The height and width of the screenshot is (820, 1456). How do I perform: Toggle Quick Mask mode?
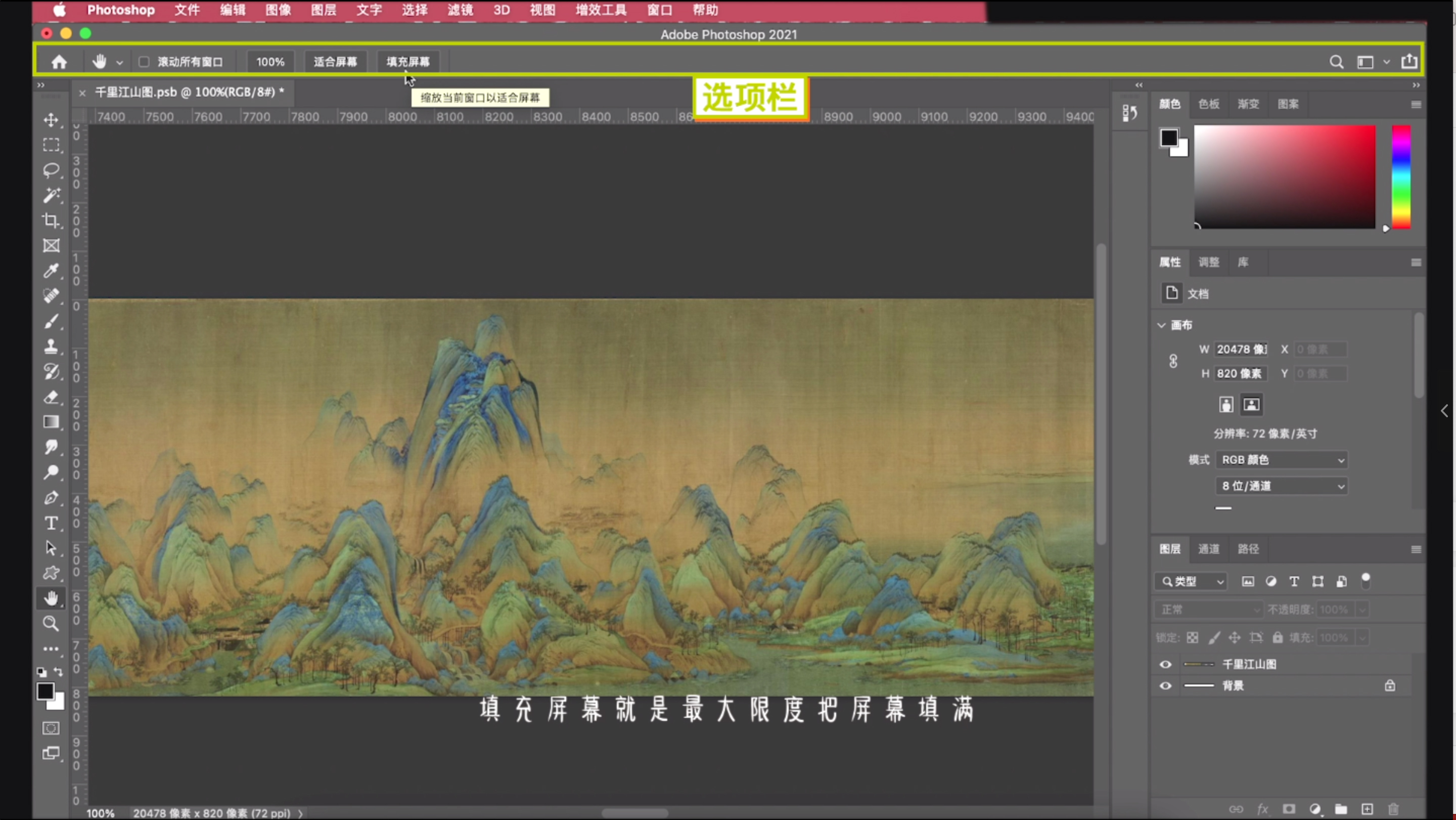[x=51, y=728]
